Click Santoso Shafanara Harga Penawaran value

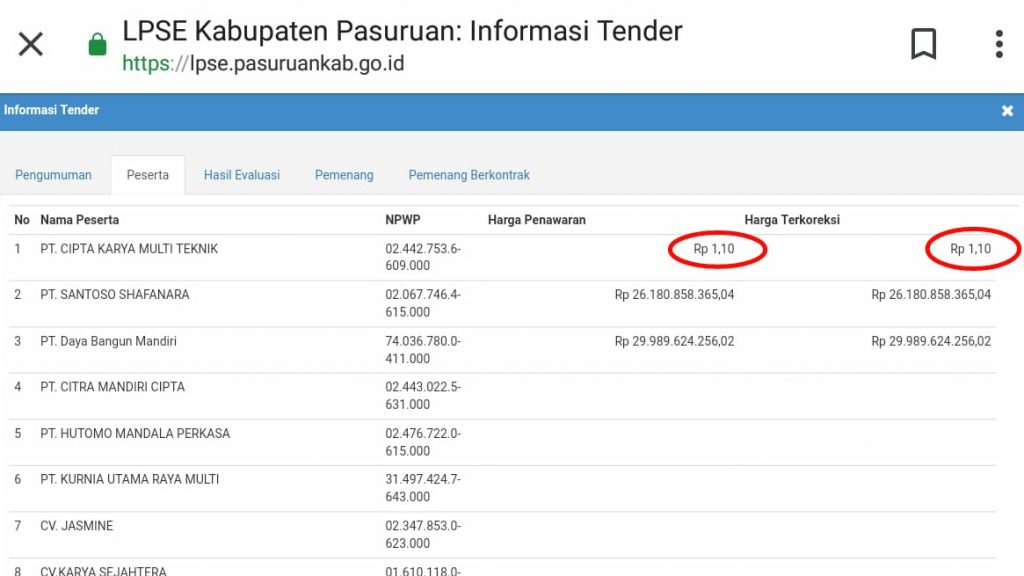pos(674,295)
